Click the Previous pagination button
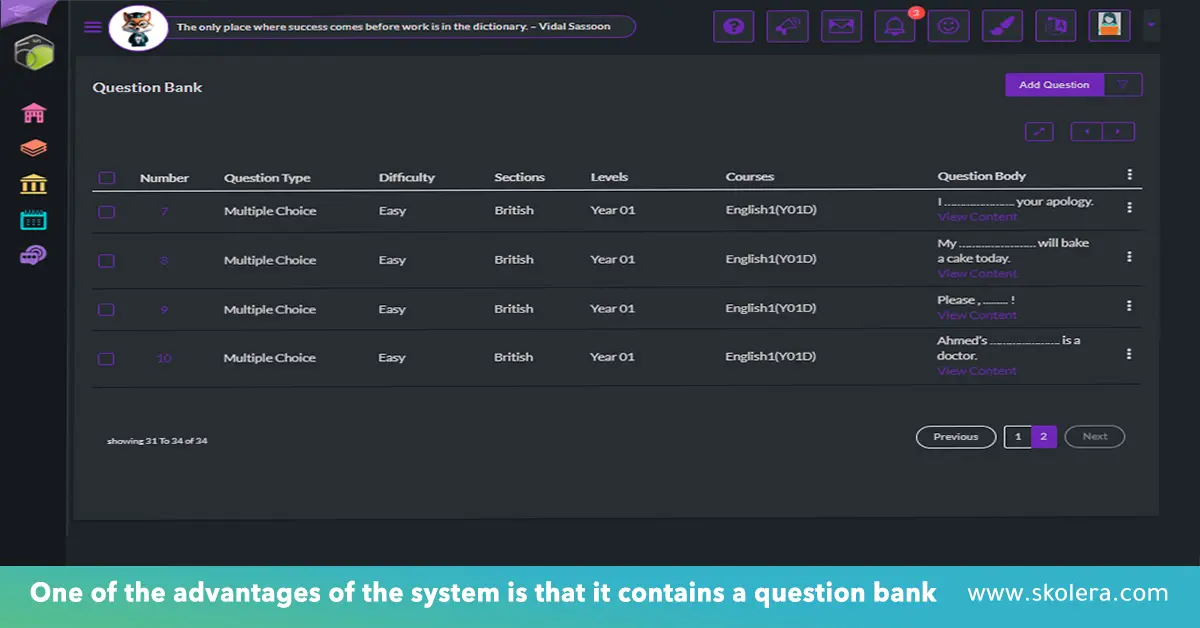 955,437
